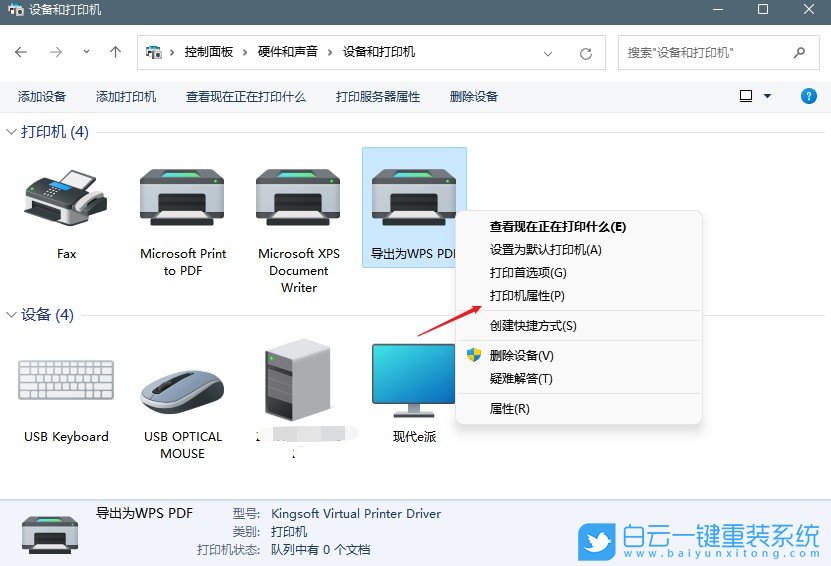Click the details pane printer icon
This screenshot has height=566, width=831.
pos(50,534)
